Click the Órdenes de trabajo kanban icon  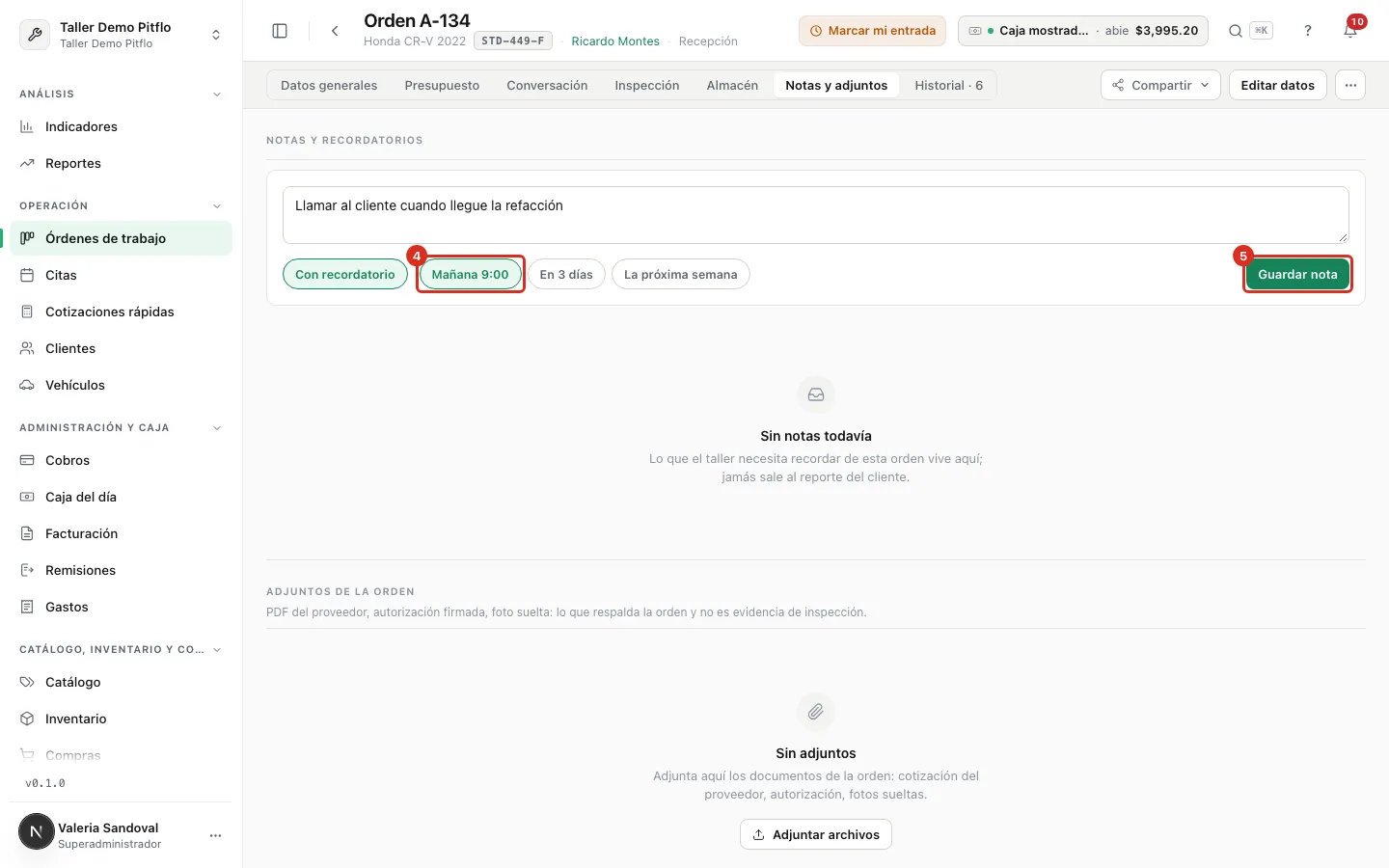tap(27, 238)
